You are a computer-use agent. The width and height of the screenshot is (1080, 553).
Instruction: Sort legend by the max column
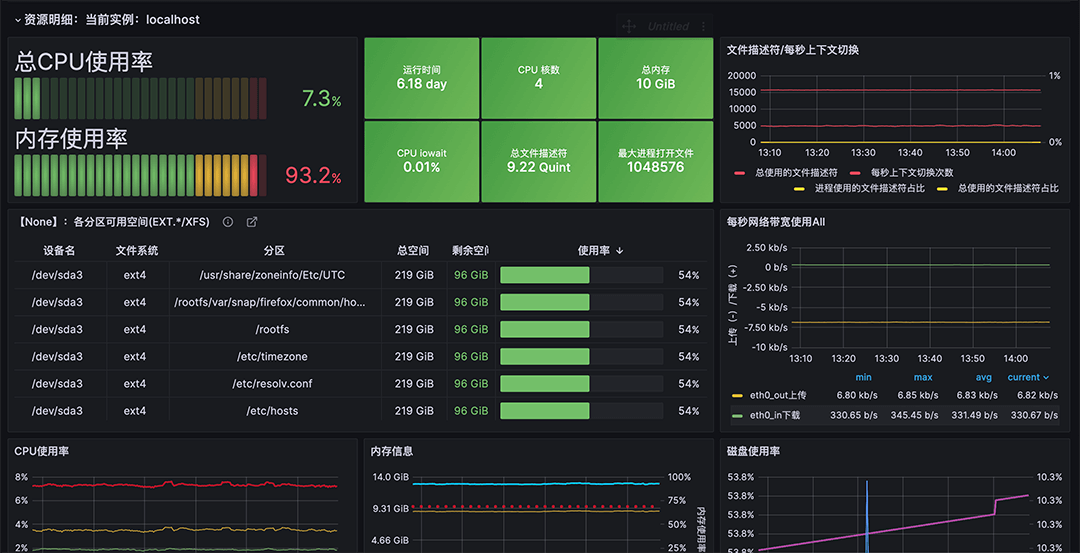923,377
